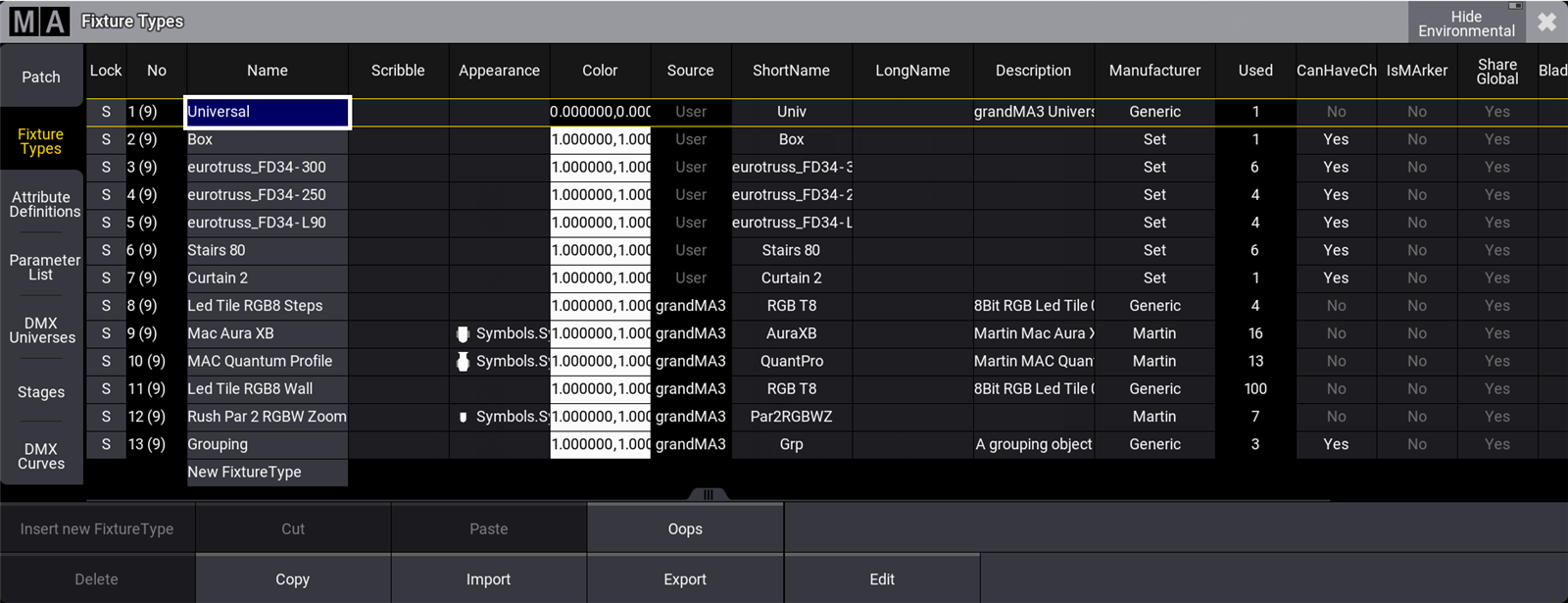This screenshot has width=1568, height=603.
Task: Toggle the lock cell for the Universal row
Action: click(x=106, y=112)
